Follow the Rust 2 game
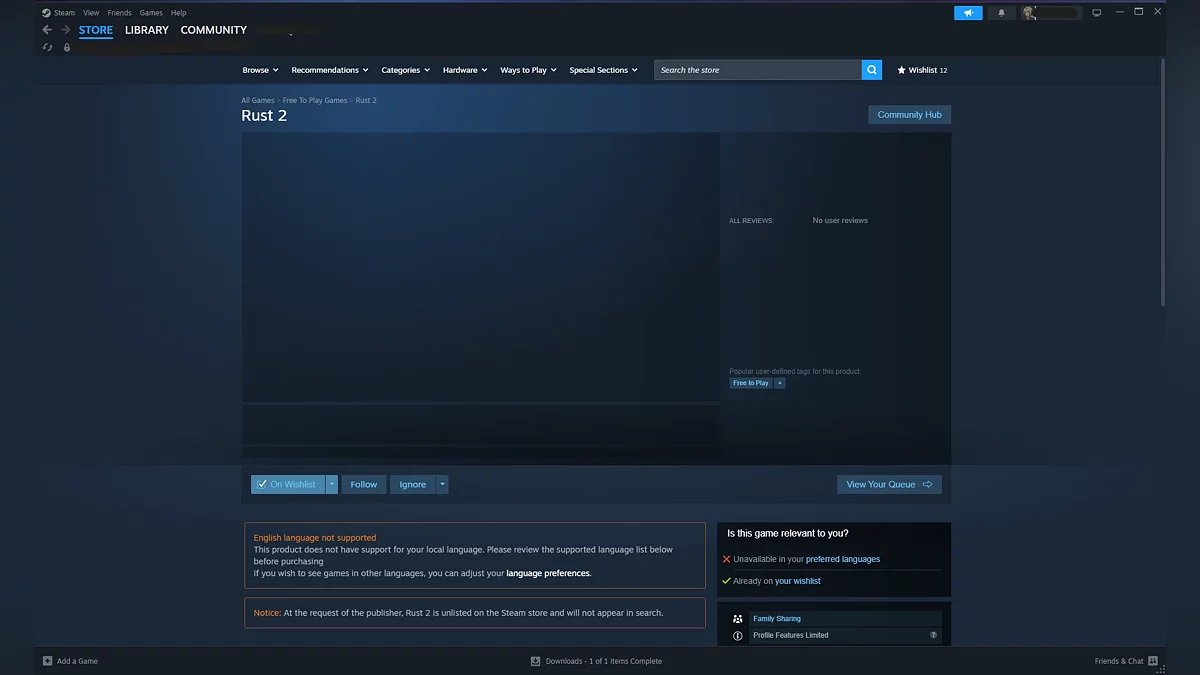Screen dimensions: 1200x675 click(363, 484)
